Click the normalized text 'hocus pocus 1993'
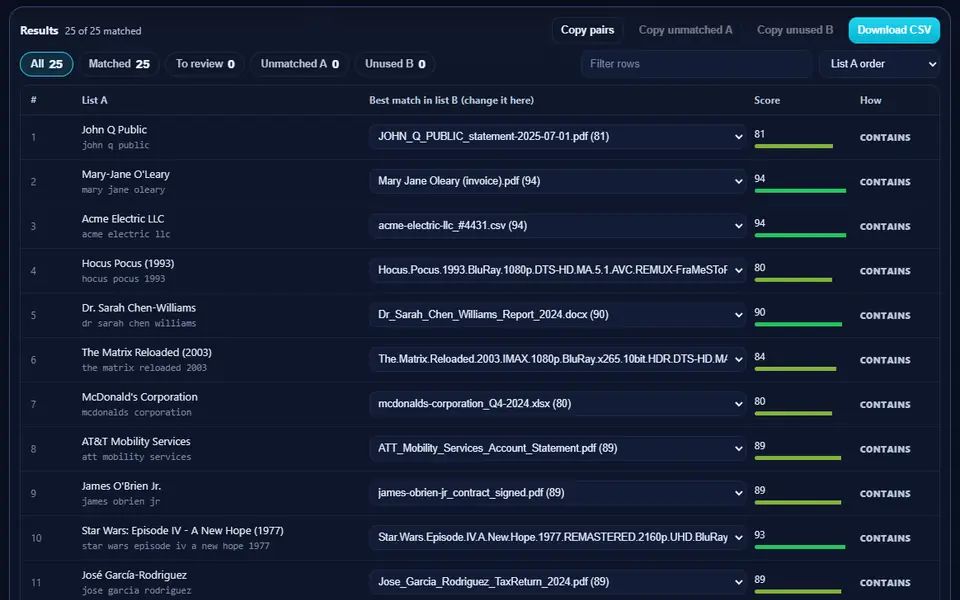Image resolution: width=960 pixels, height=600 pixels. [123, 279]
